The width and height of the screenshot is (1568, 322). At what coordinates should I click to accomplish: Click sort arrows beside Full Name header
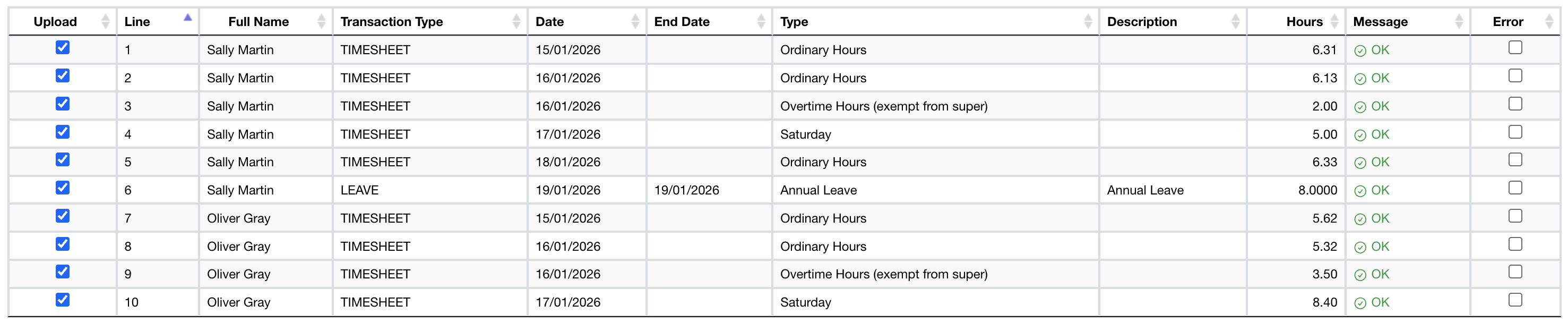(321, 22)
